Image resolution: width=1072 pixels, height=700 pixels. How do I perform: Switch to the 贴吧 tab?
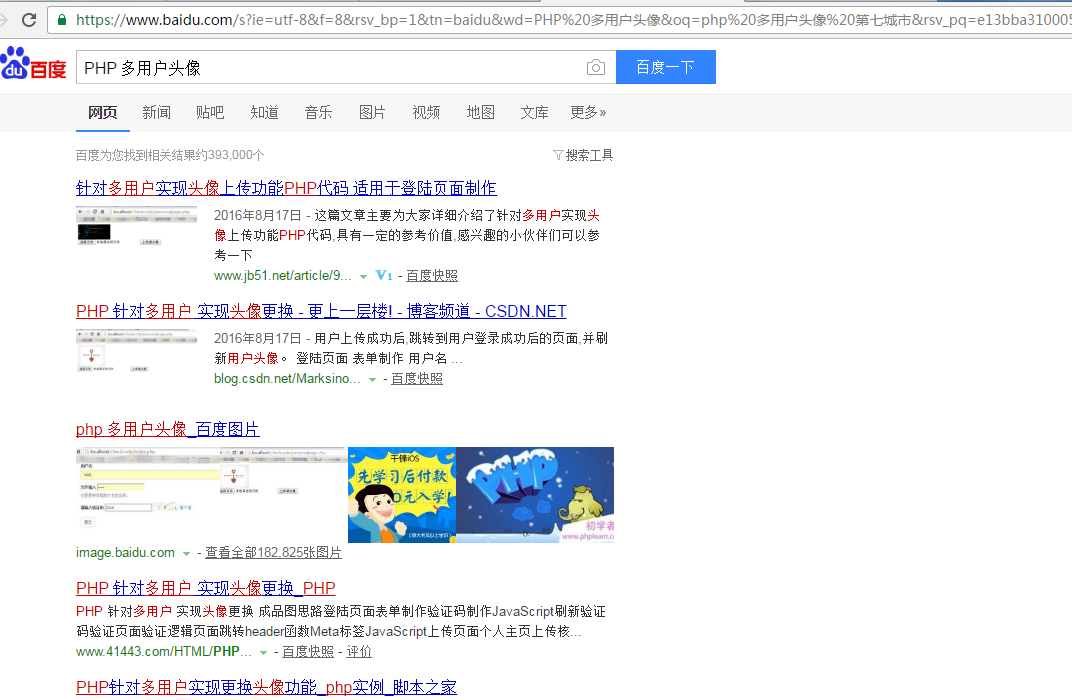click(x=210, y=112)
